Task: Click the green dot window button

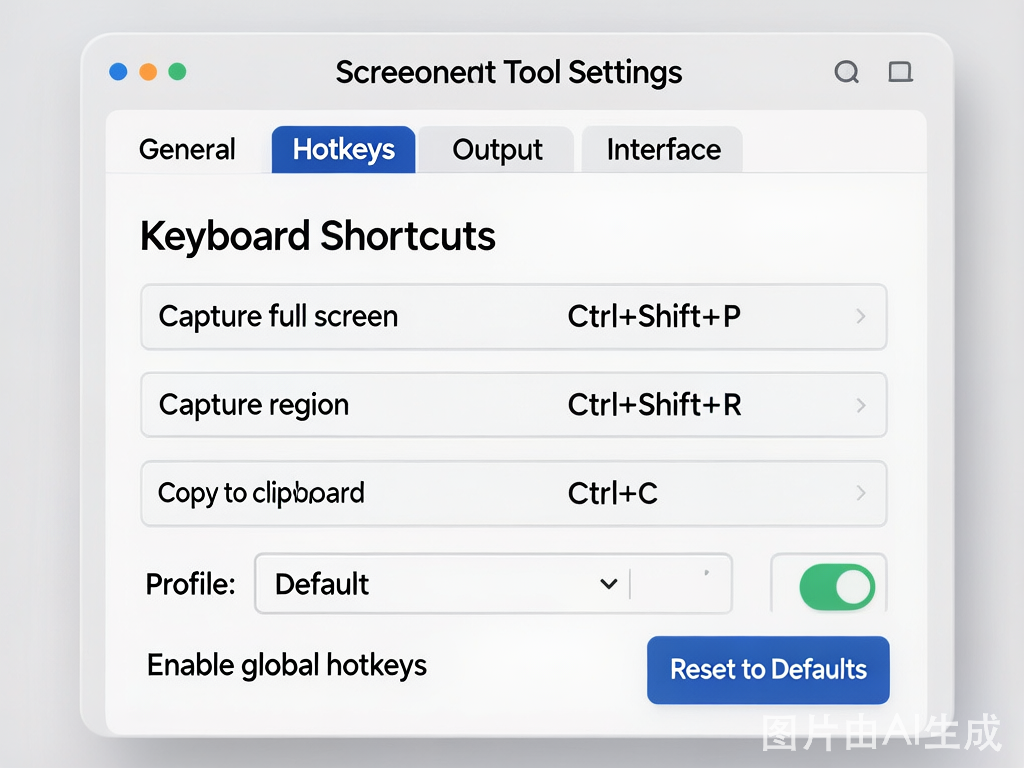Action: 177,71
